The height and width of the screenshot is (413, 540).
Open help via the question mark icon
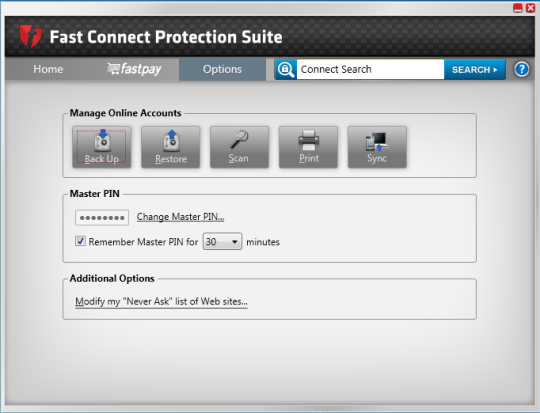point(521,69)
